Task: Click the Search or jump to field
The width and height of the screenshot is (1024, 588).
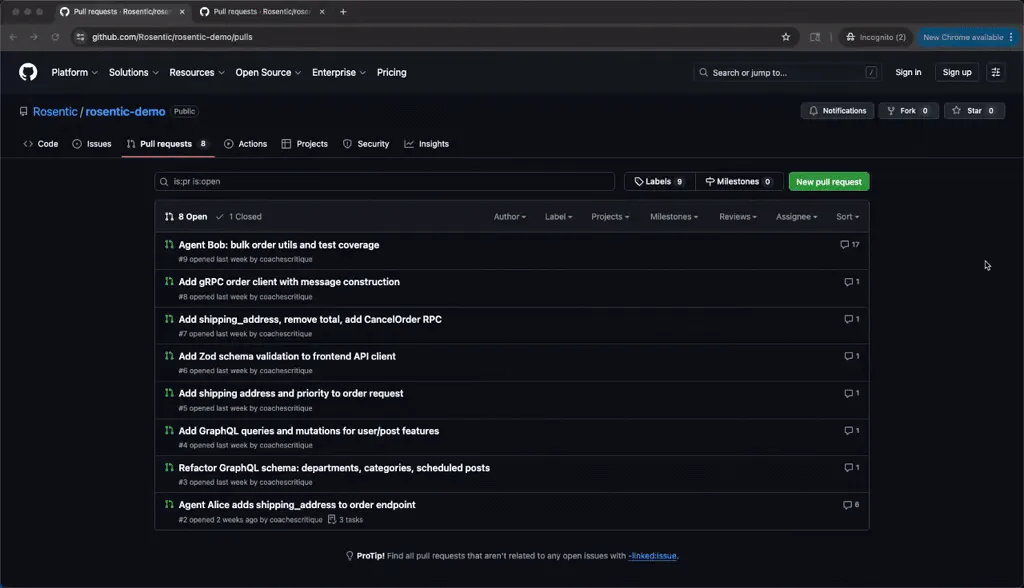Action: (x=788, y=73)
